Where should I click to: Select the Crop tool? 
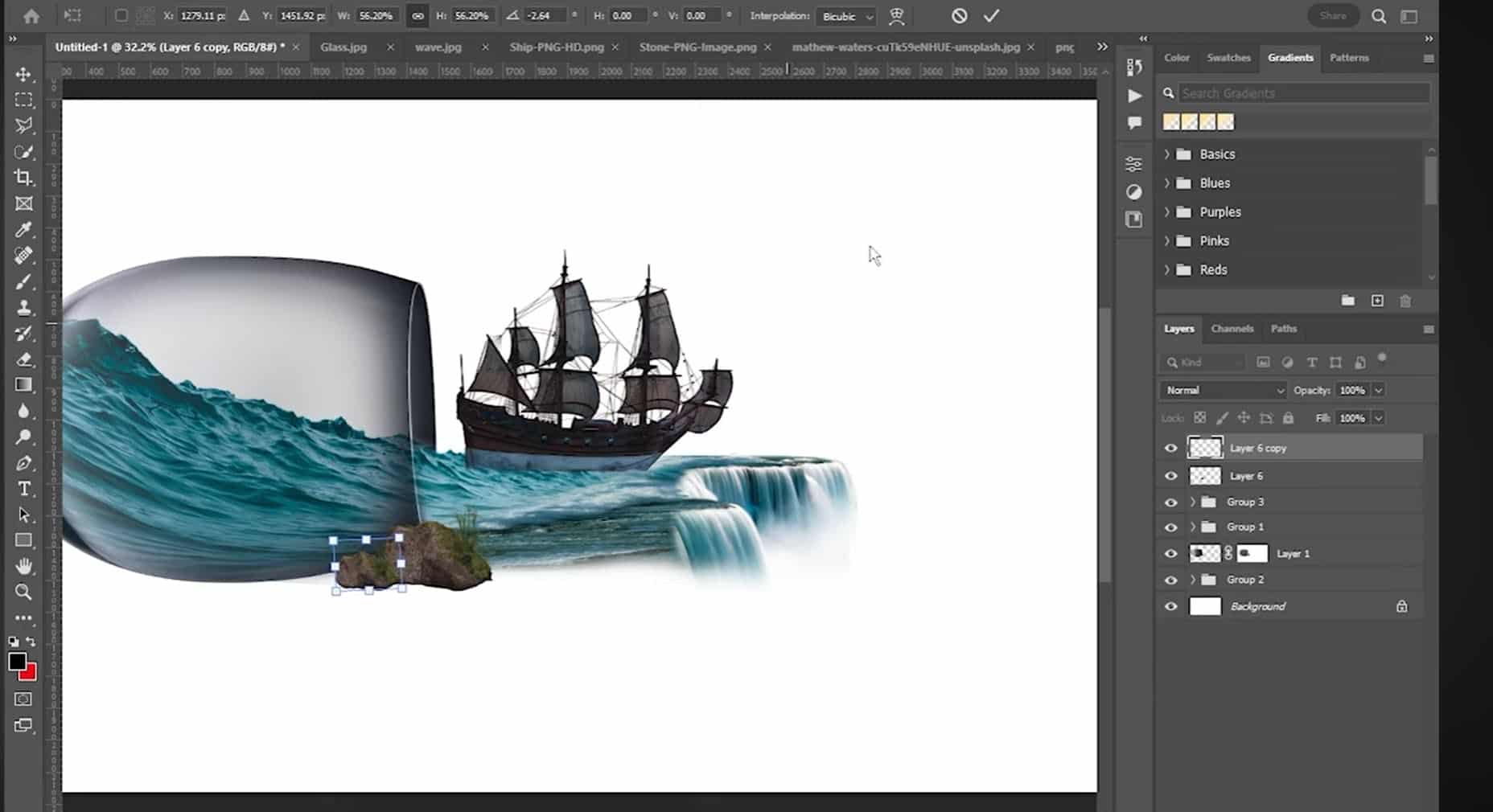[23, 178]
